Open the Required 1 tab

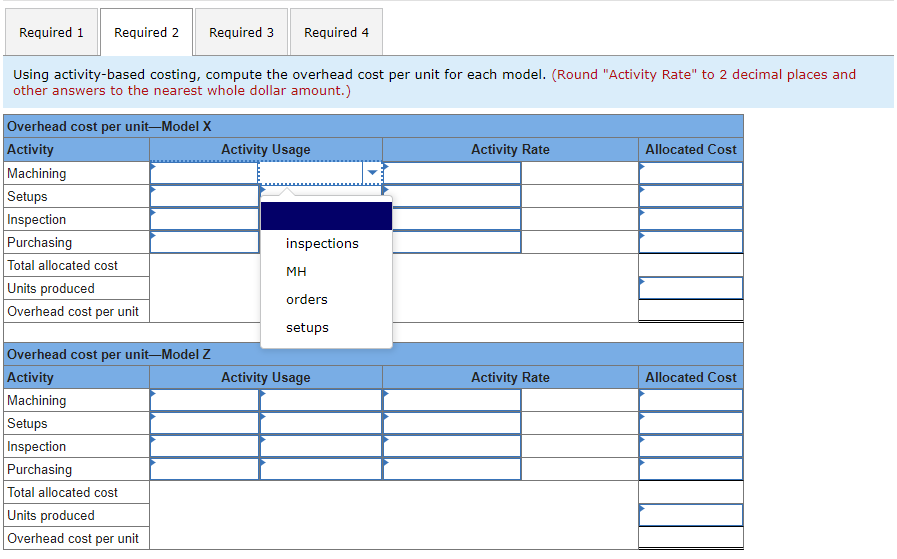[x=51, y=32]
